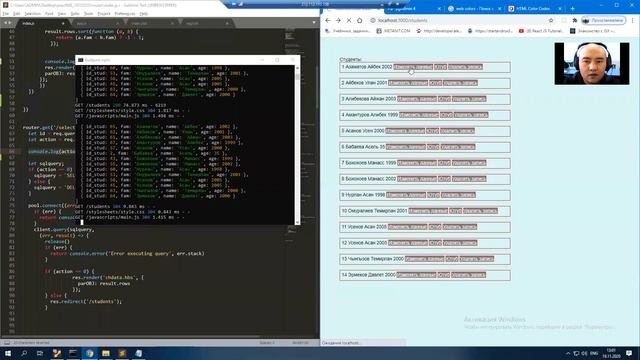
Task: Close the 'web colors' Chrome tab
Action: [x=499, y=9]
